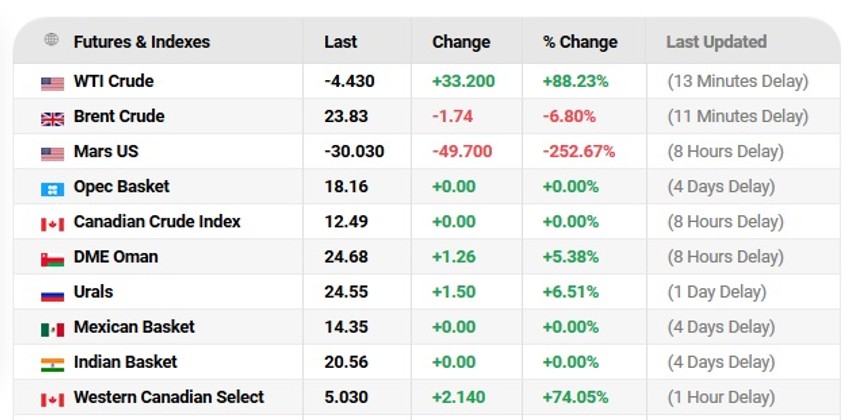Screen dimensions: 850x420
Task: Click the Last Updated column header
Action: pyautogui.click(x=716, y=42)
